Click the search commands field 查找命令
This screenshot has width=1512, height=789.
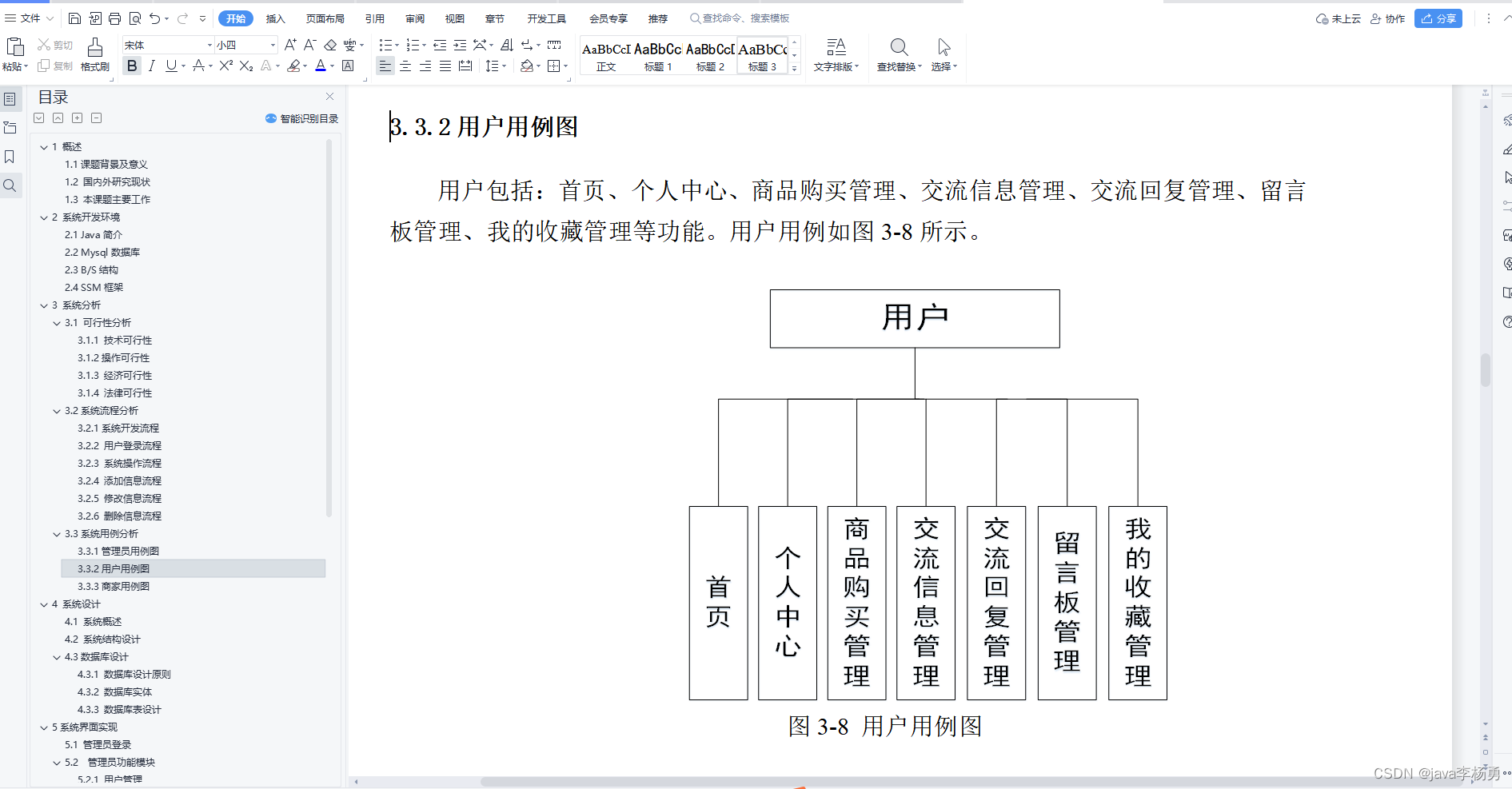pyautogui.click(x=740, y=18)
